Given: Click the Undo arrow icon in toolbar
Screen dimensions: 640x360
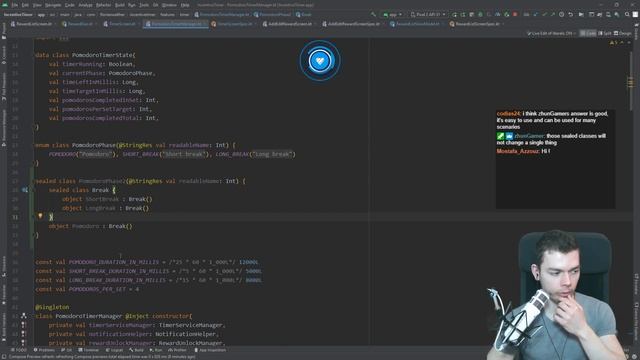Looking at the screenshot, I should 570,14.
